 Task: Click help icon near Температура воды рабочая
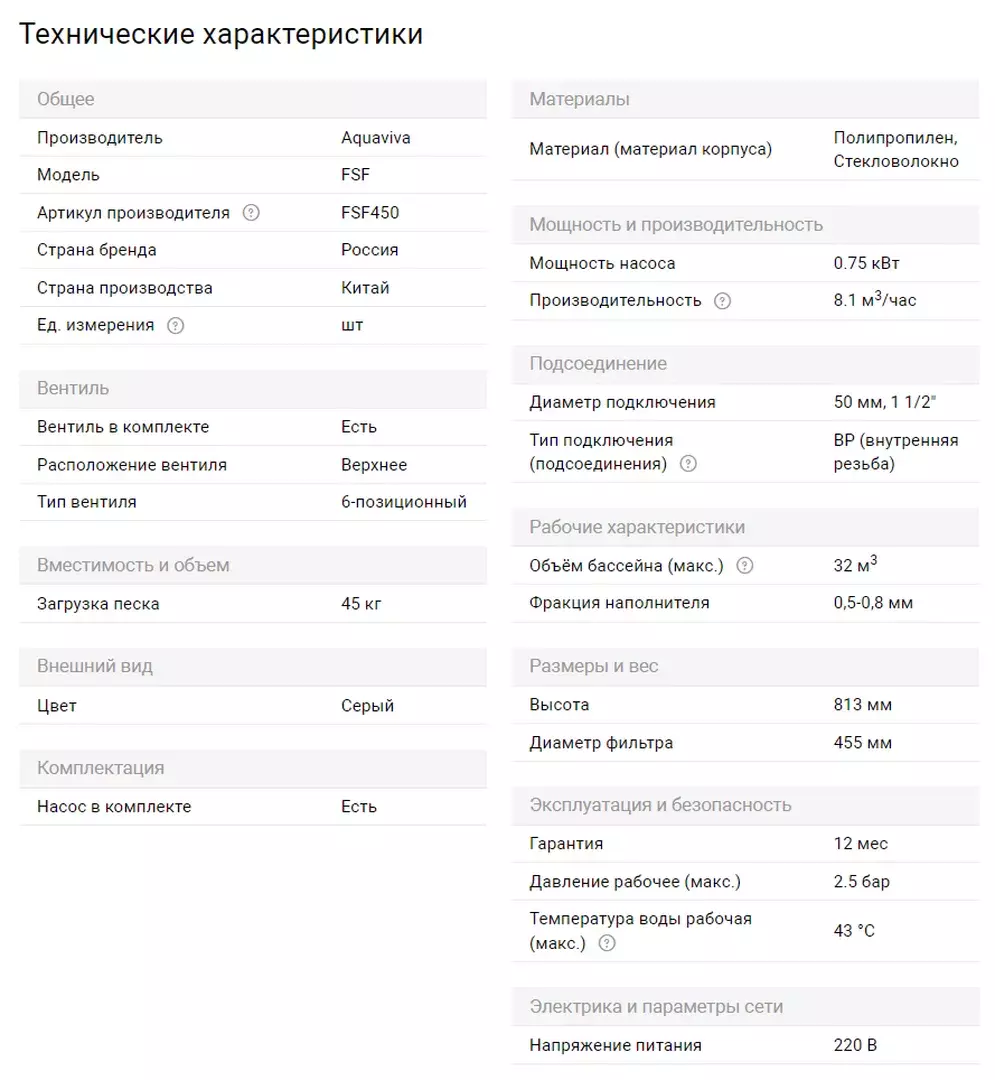(607, 943)
